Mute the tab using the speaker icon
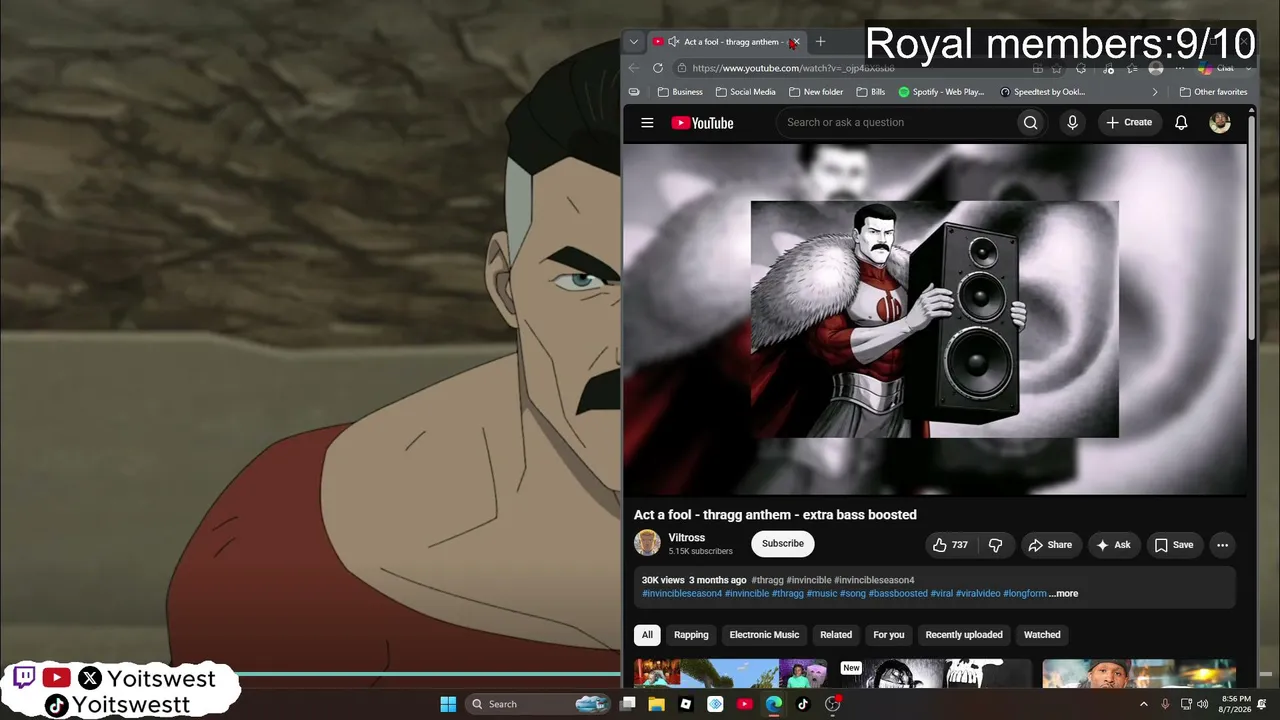 [673, 42]
